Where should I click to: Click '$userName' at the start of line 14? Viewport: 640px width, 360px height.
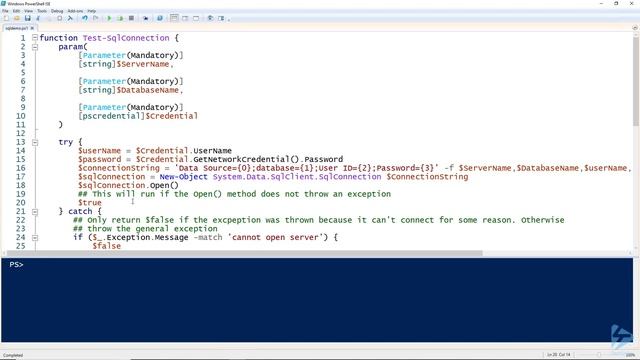pos(99,151)
